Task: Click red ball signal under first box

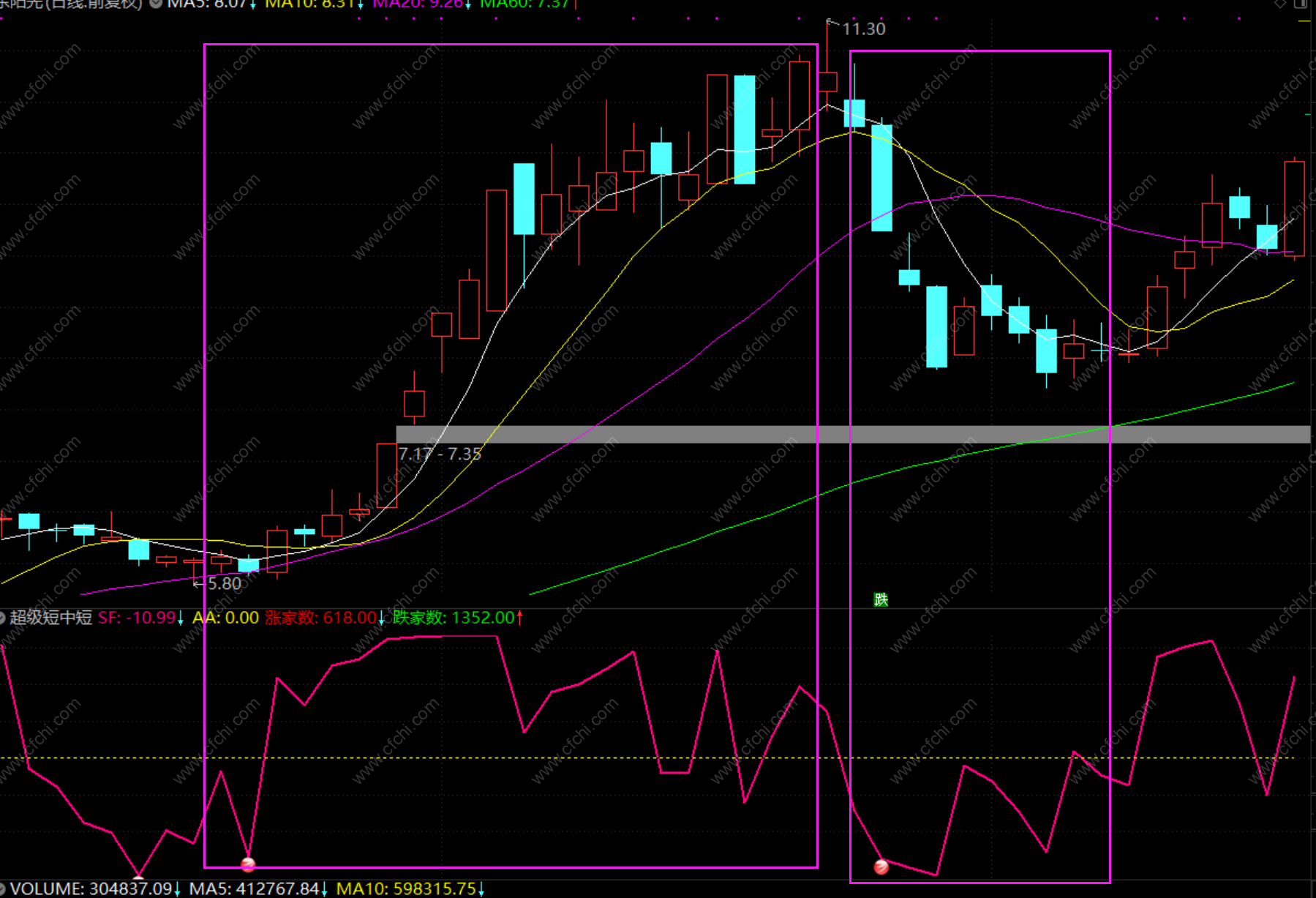Action: coord(248,865)
